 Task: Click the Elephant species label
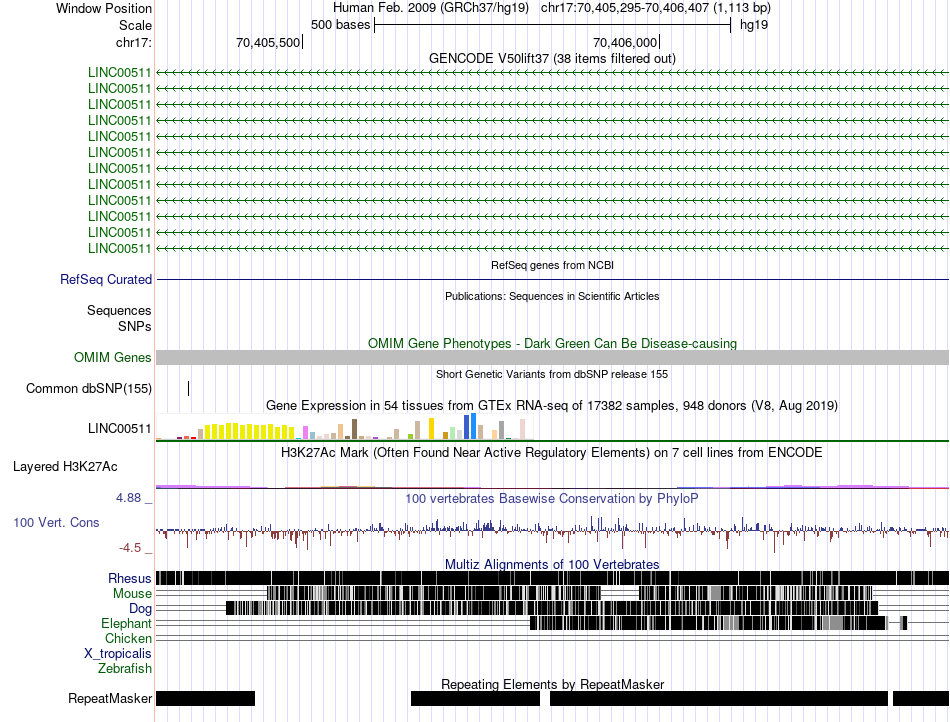pos(127,623)
